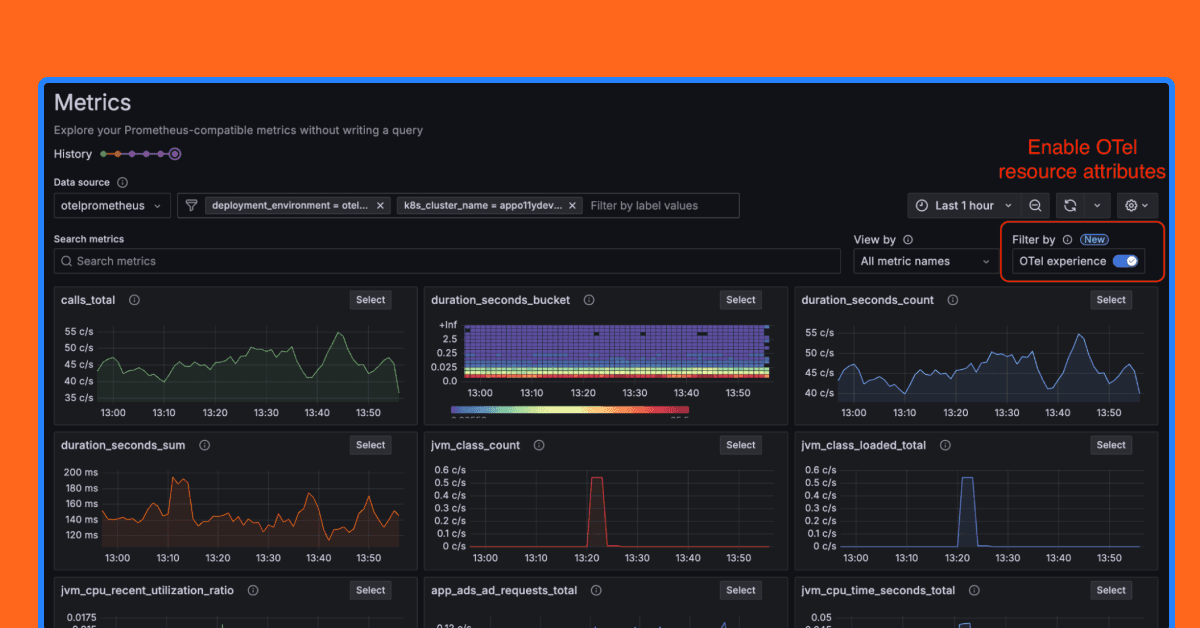Click the funnel filter icon beside label filters

pos(190,205)
